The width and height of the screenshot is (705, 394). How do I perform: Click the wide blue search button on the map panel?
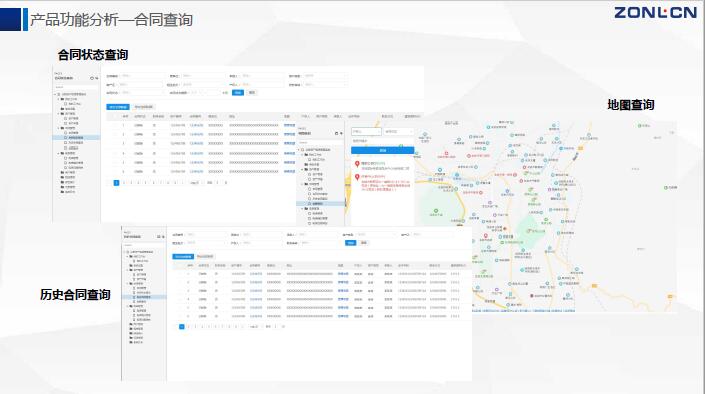pos(383,150)
